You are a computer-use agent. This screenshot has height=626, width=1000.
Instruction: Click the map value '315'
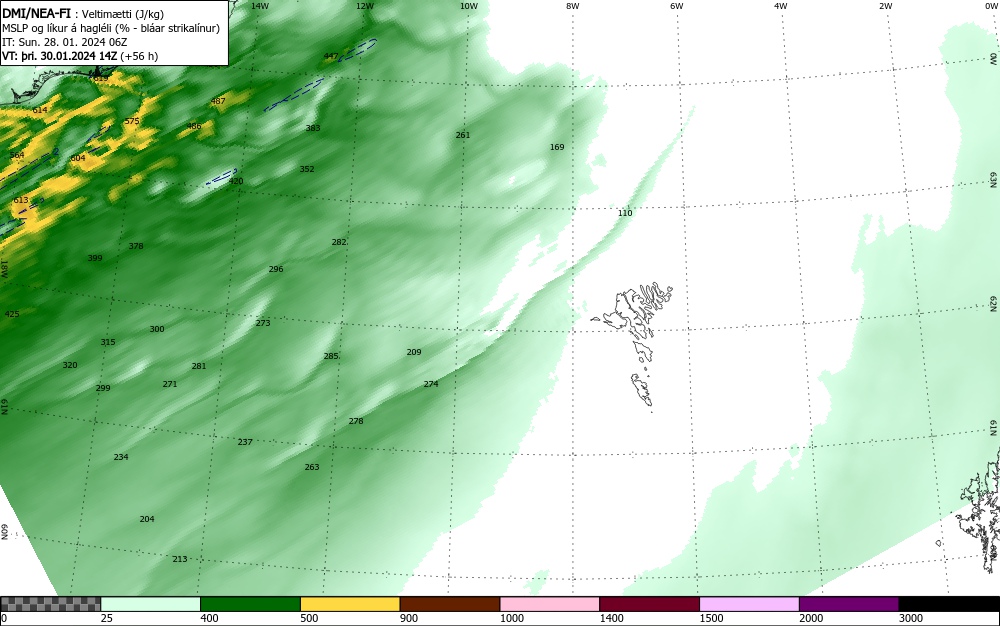point(108,342)
